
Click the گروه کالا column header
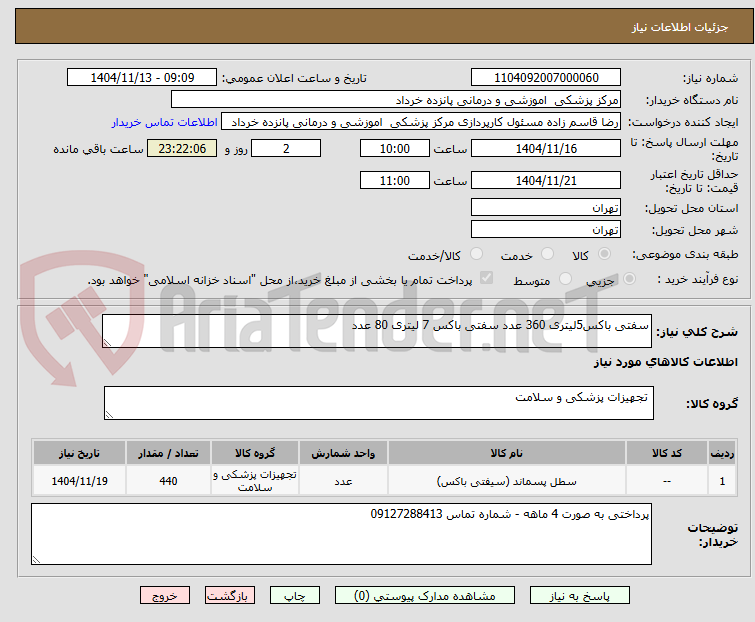click(255, 453)
